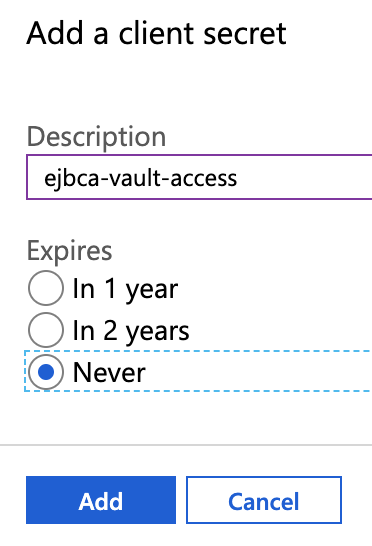Click the blue dot inside Never radio

click(46, 372)
